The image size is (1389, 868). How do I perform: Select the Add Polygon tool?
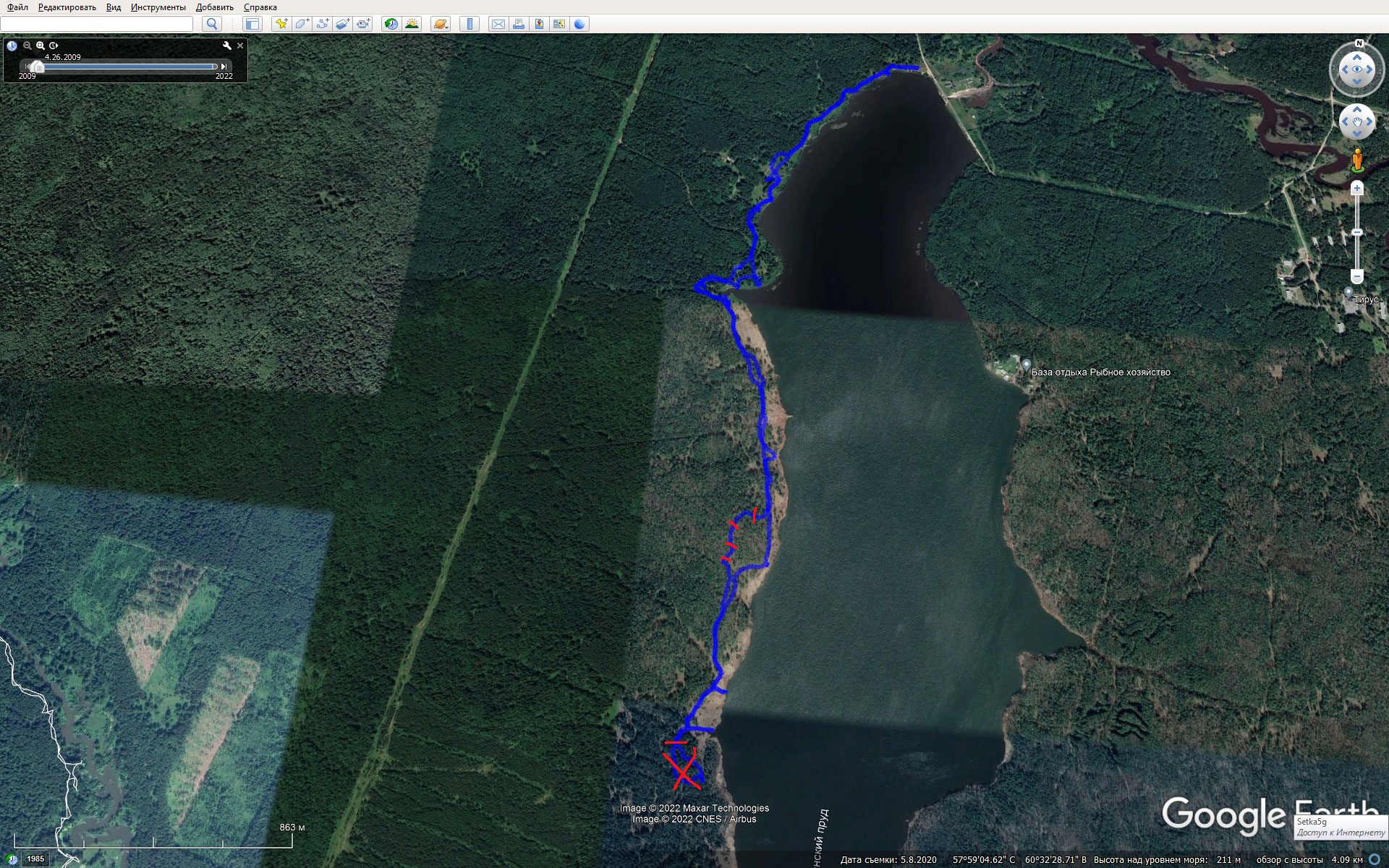(x=302, y=24)
